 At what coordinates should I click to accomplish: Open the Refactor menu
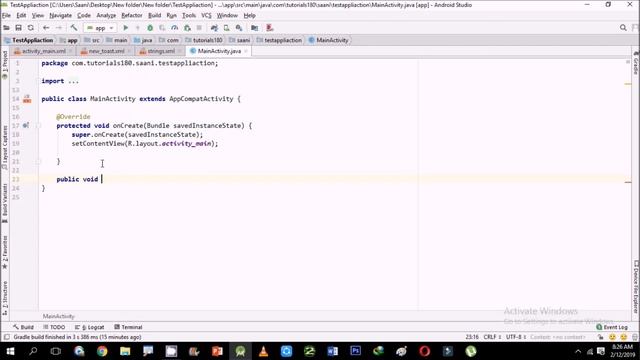click(x=132, y=16)
